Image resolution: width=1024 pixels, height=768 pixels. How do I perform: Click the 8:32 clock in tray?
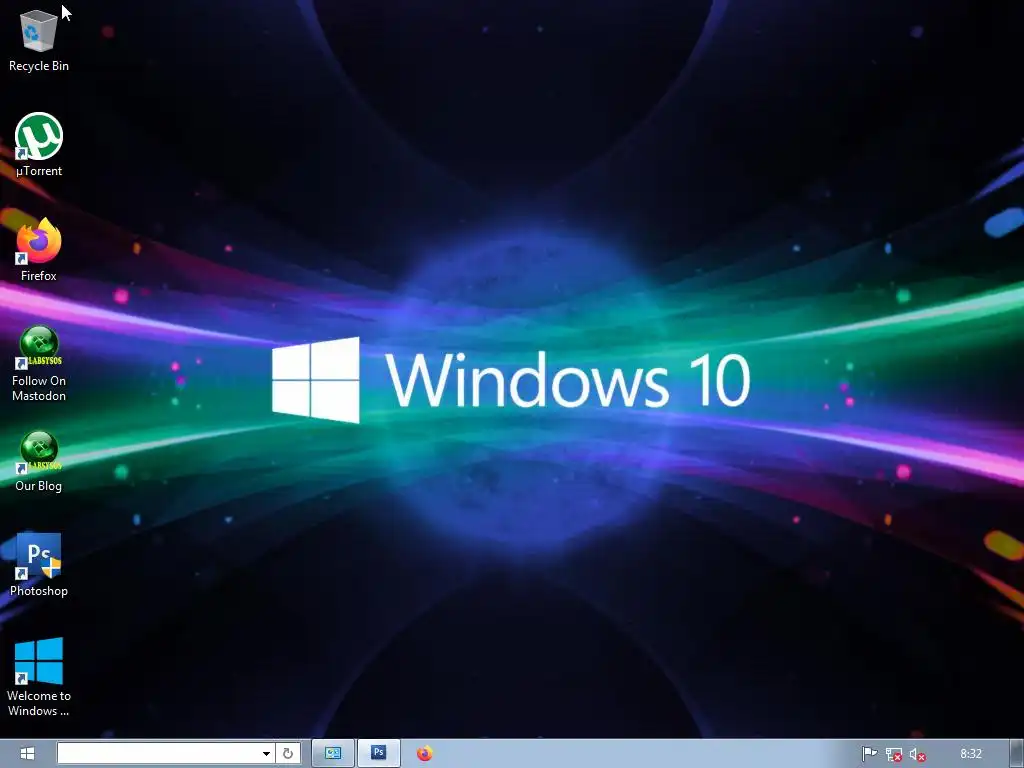[x=971, y=754]
